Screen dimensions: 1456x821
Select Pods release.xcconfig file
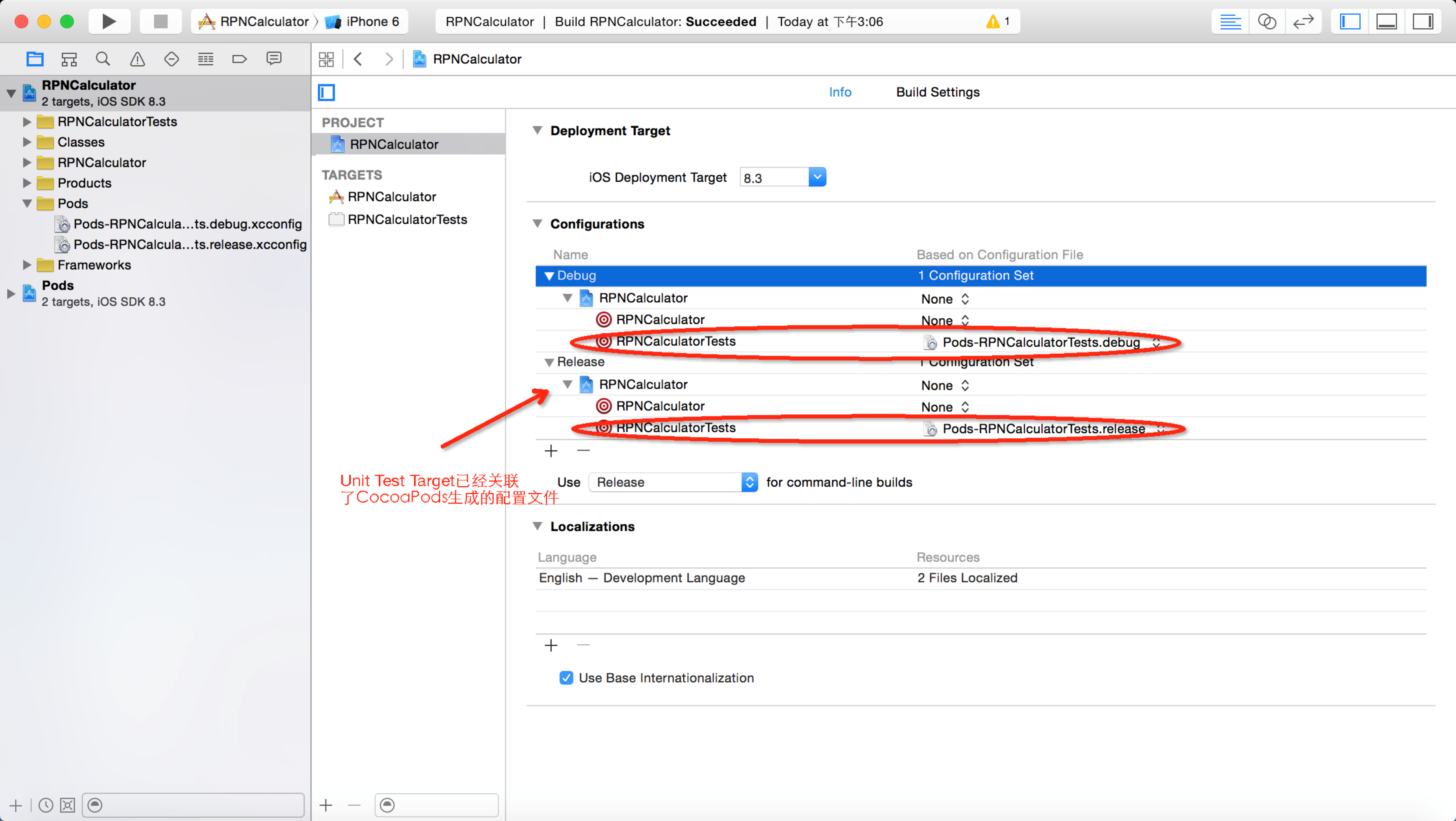coord(180,245)
